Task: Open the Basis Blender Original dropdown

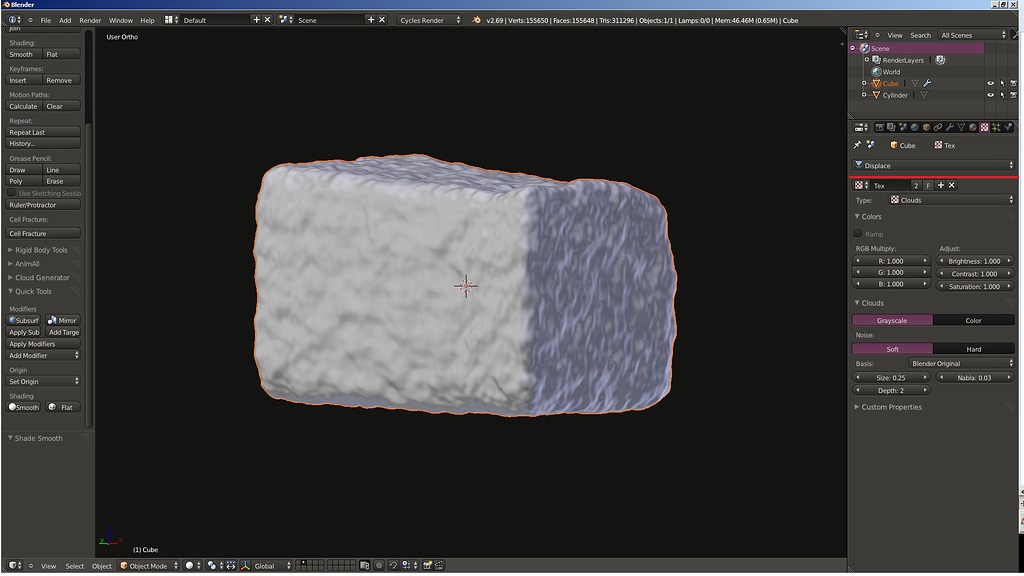Action: 961,363
